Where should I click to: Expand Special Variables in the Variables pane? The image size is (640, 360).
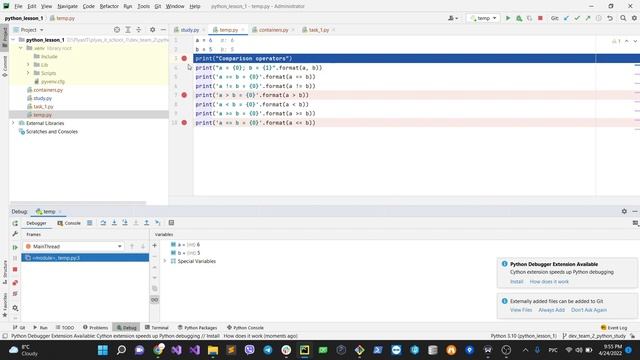click(x=165, y=261)
